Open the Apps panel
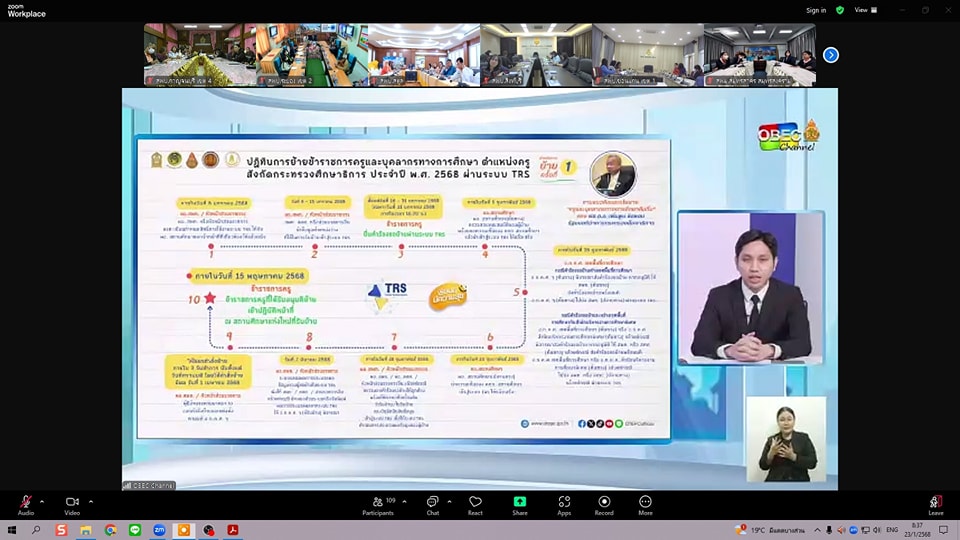960x540 pixels. point(564,504)
